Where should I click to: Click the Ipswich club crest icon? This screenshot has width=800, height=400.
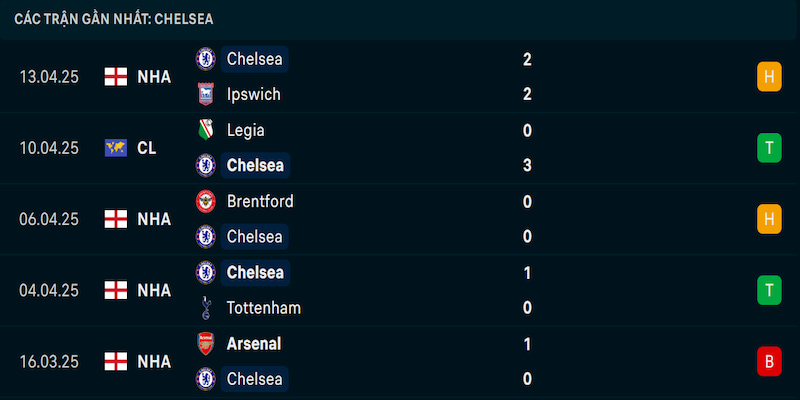tap(206, 94)
